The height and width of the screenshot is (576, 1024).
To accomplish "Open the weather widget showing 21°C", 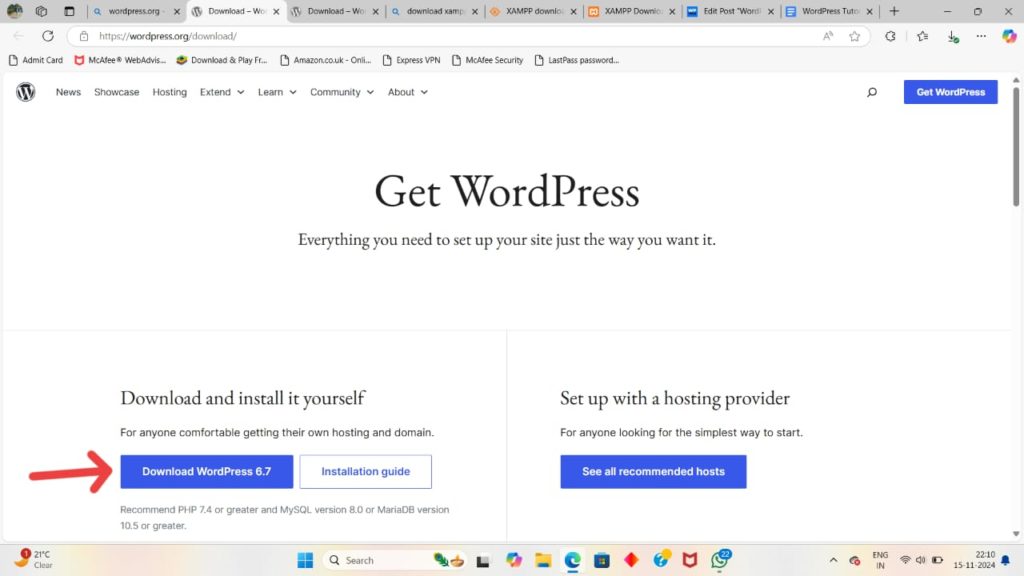I will [34, 560].
